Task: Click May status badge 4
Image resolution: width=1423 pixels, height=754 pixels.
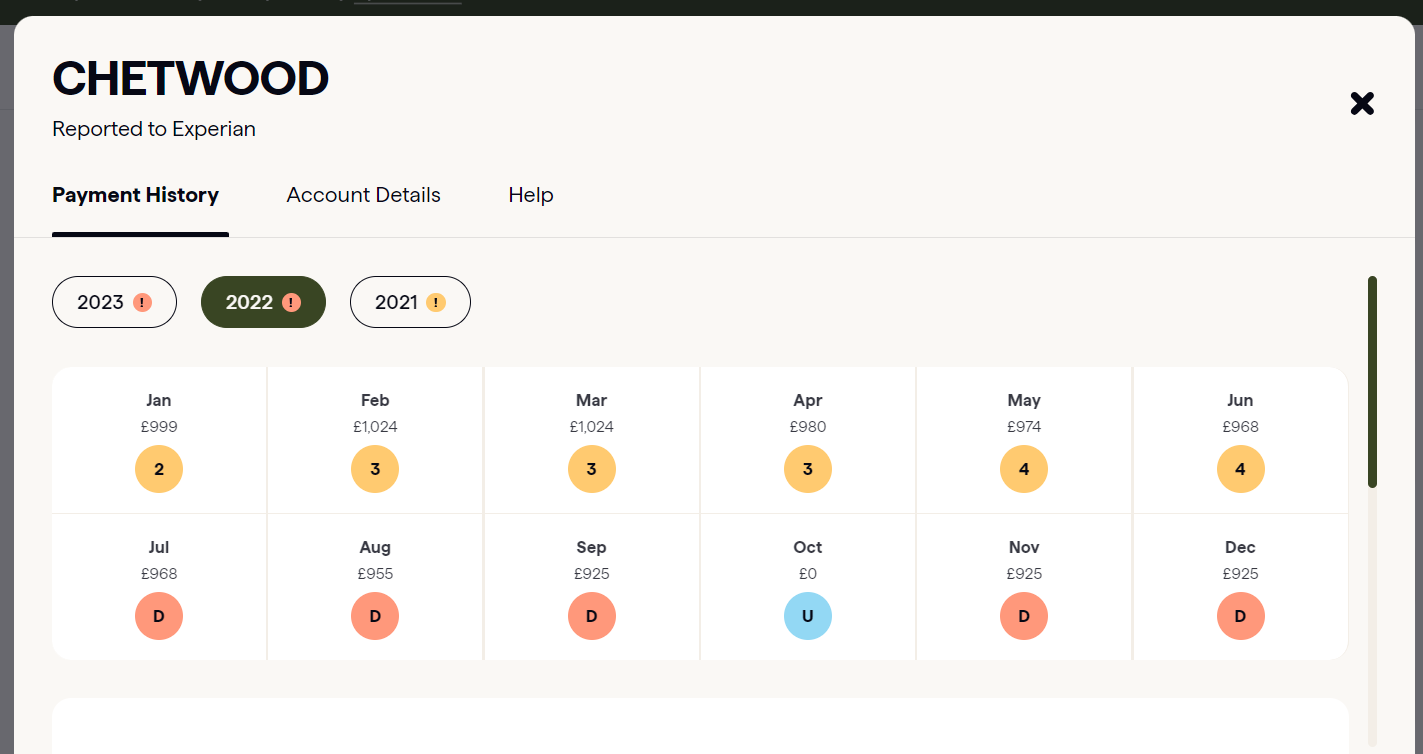Action: [1024, 469]
